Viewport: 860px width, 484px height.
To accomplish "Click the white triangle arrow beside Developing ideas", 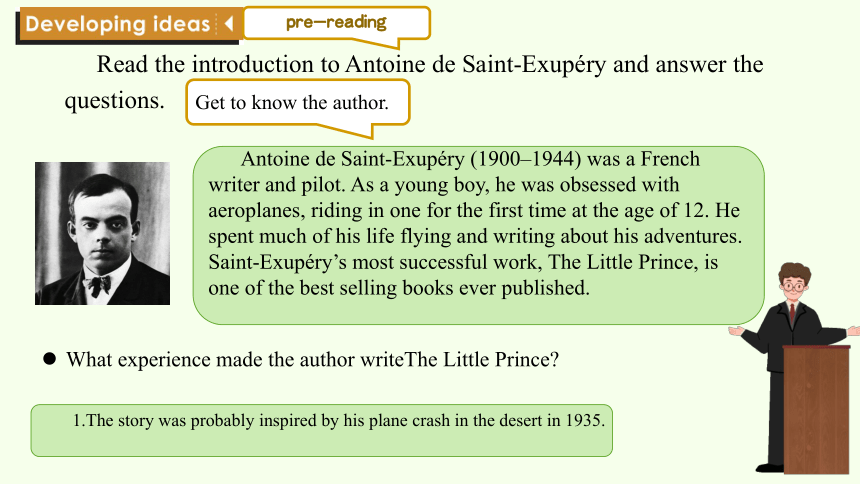I will click(x=229, y=24).
